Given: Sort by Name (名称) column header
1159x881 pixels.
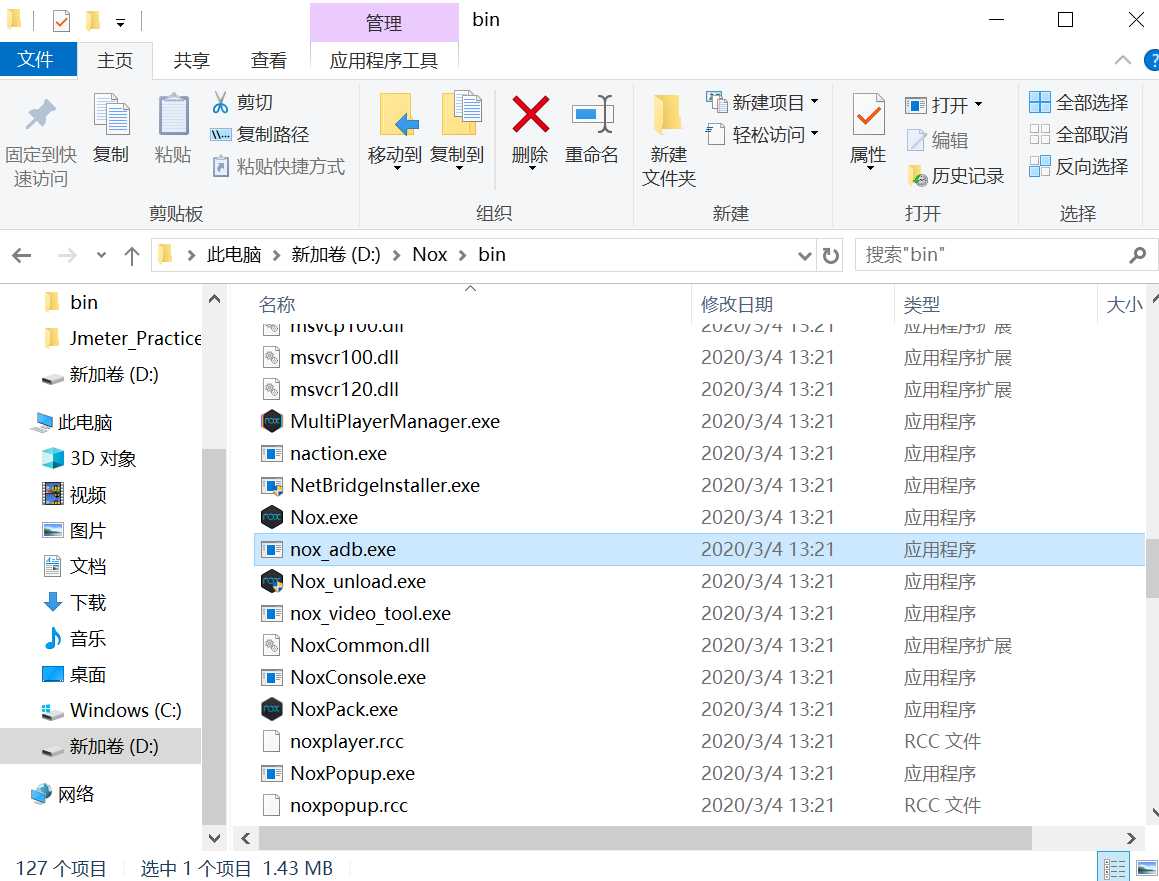Looking at the screenshot, I should pos(277,305).
